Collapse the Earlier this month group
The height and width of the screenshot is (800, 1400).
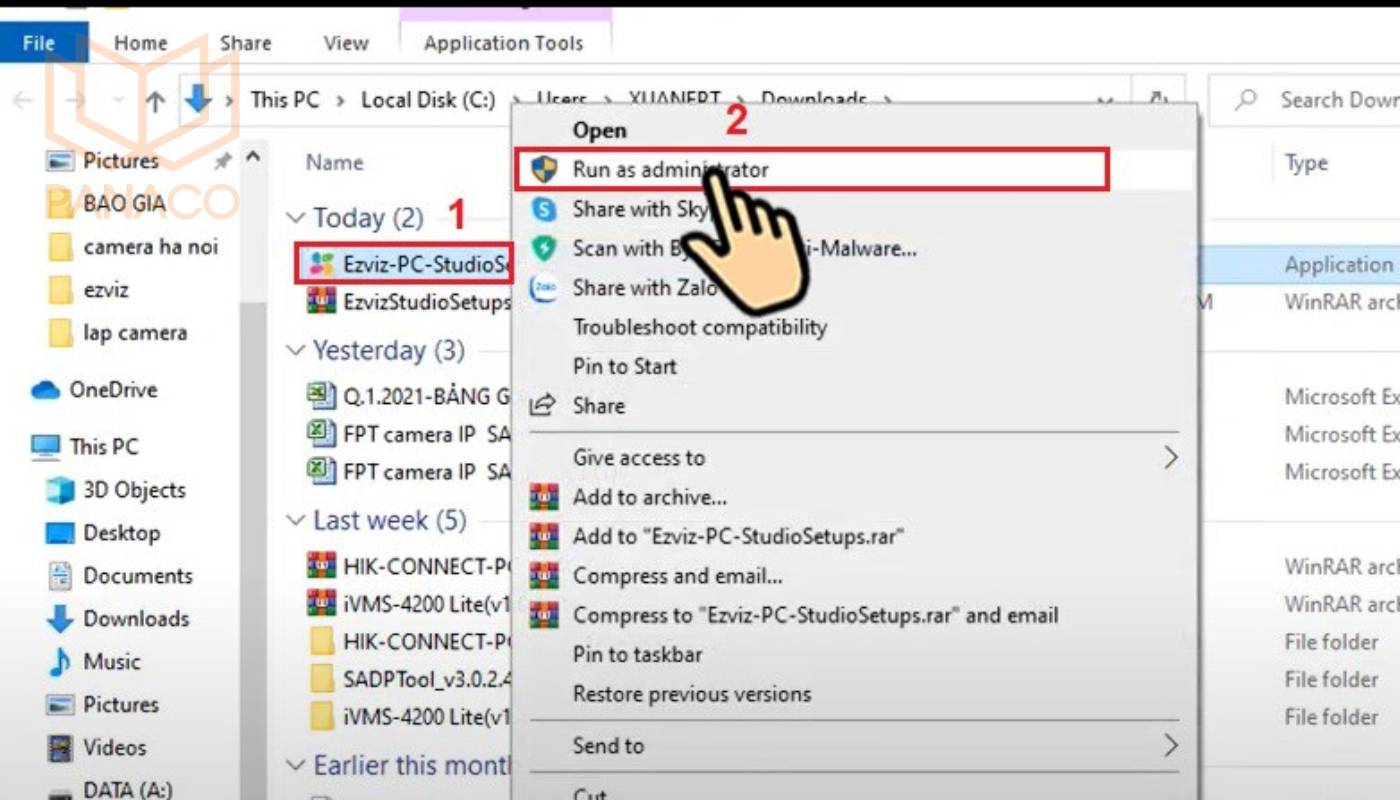tap(295, 766)
